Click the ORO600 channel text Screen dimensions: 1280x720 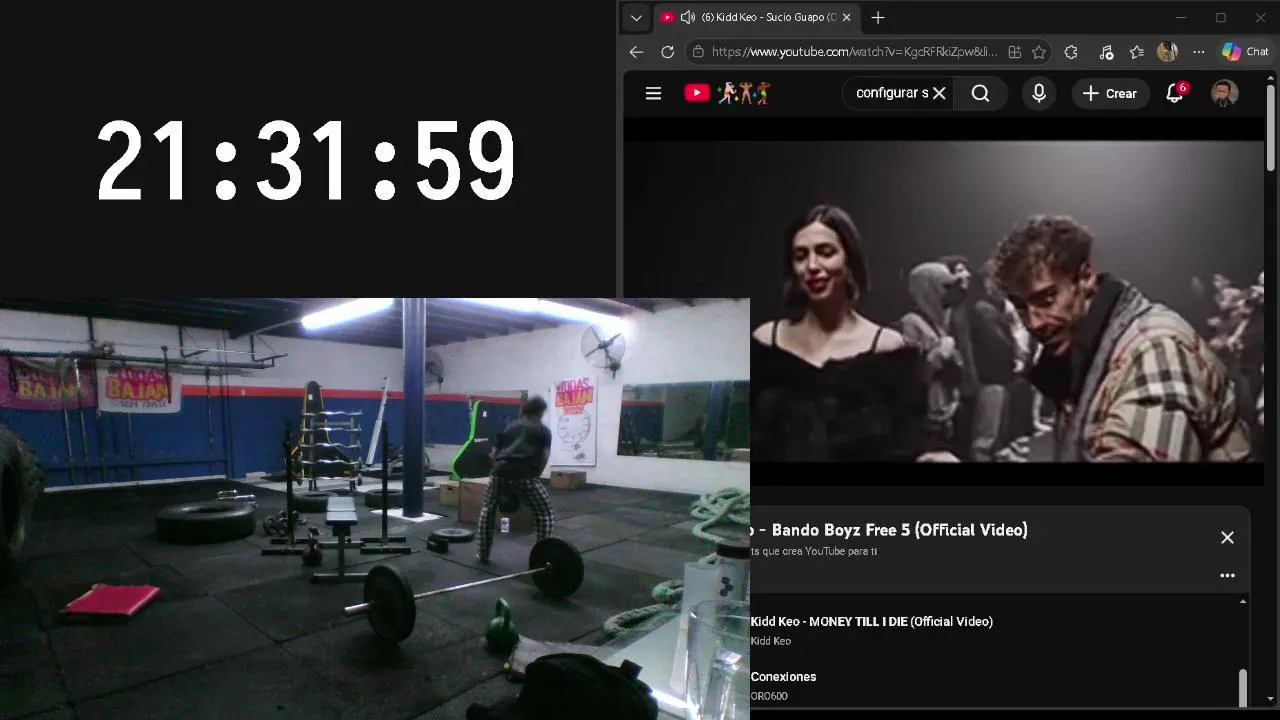coord(769,696)
